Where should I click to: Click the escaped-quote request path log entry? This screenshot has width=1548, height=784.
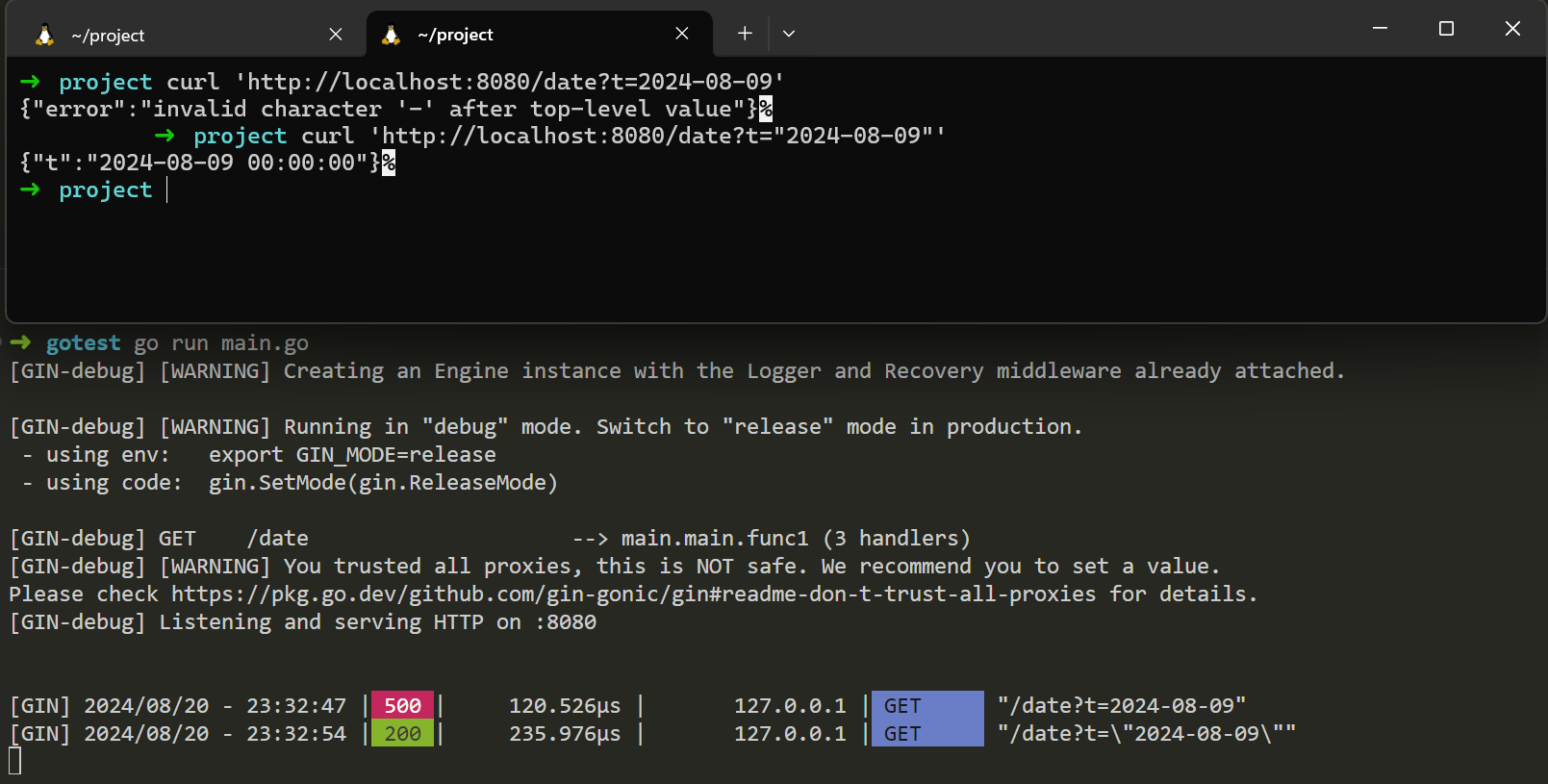(x=1147, y=734)
